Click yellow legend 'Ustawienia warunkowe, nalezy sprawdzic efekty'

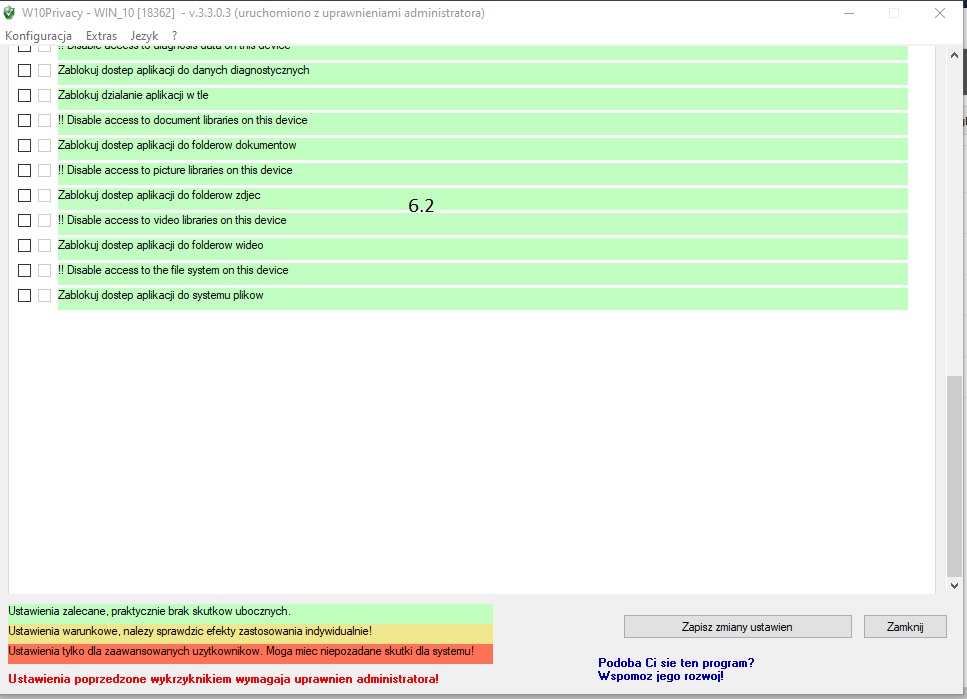click(x=250, y=632)
